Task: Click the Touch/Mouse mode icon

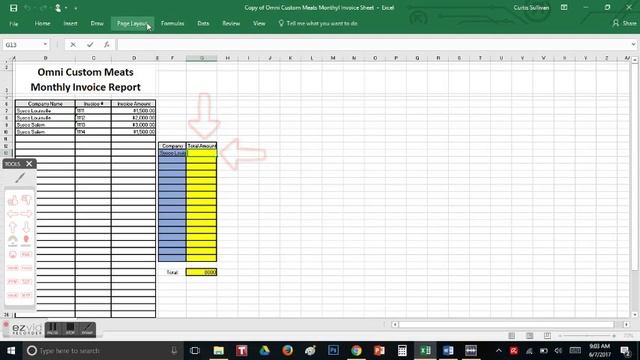Action: click(58, 8)
